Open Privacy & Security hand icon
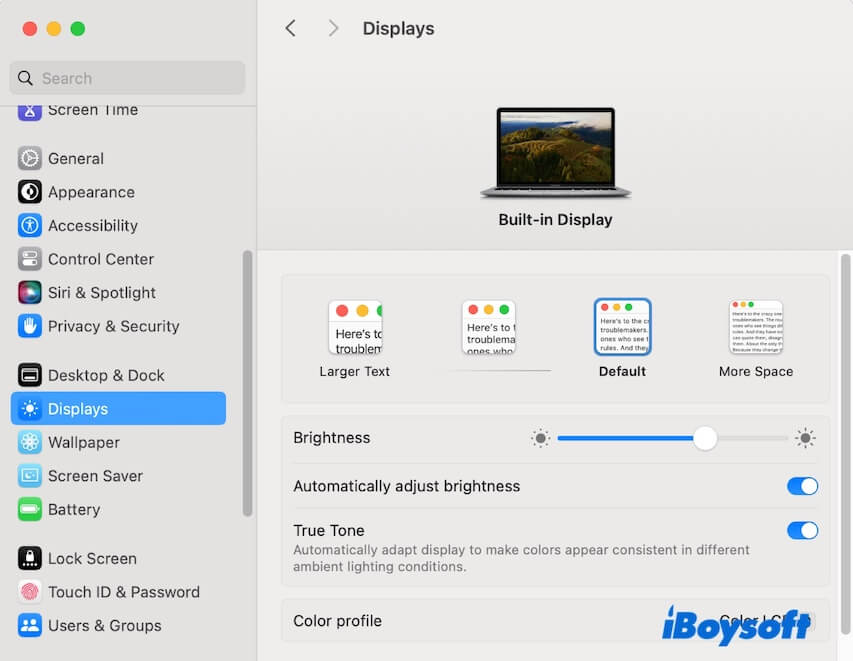This screenshot has height=661, width=853. [30, 326]
